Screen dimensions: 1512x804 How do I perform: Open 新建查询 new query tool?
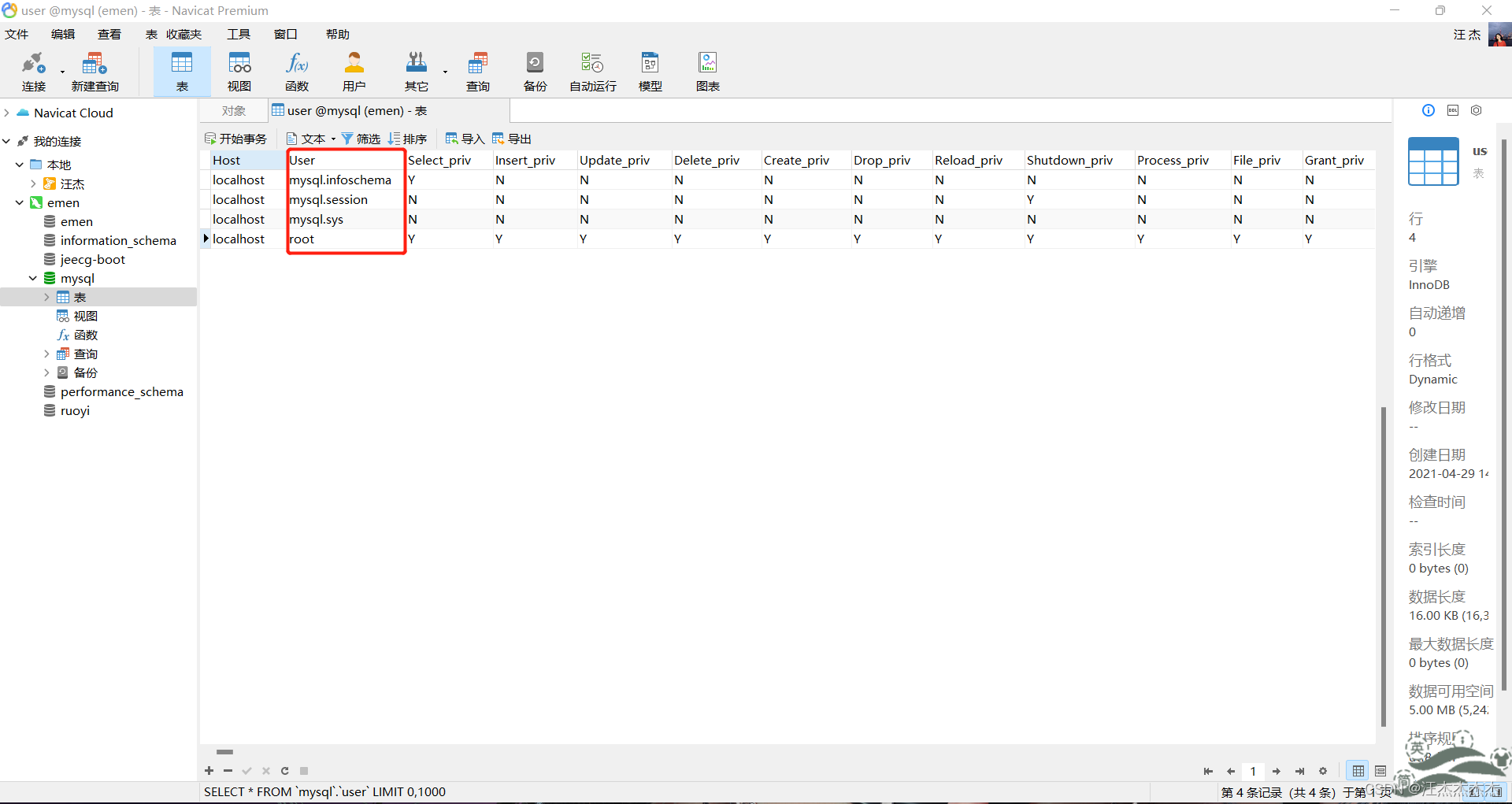94,72
